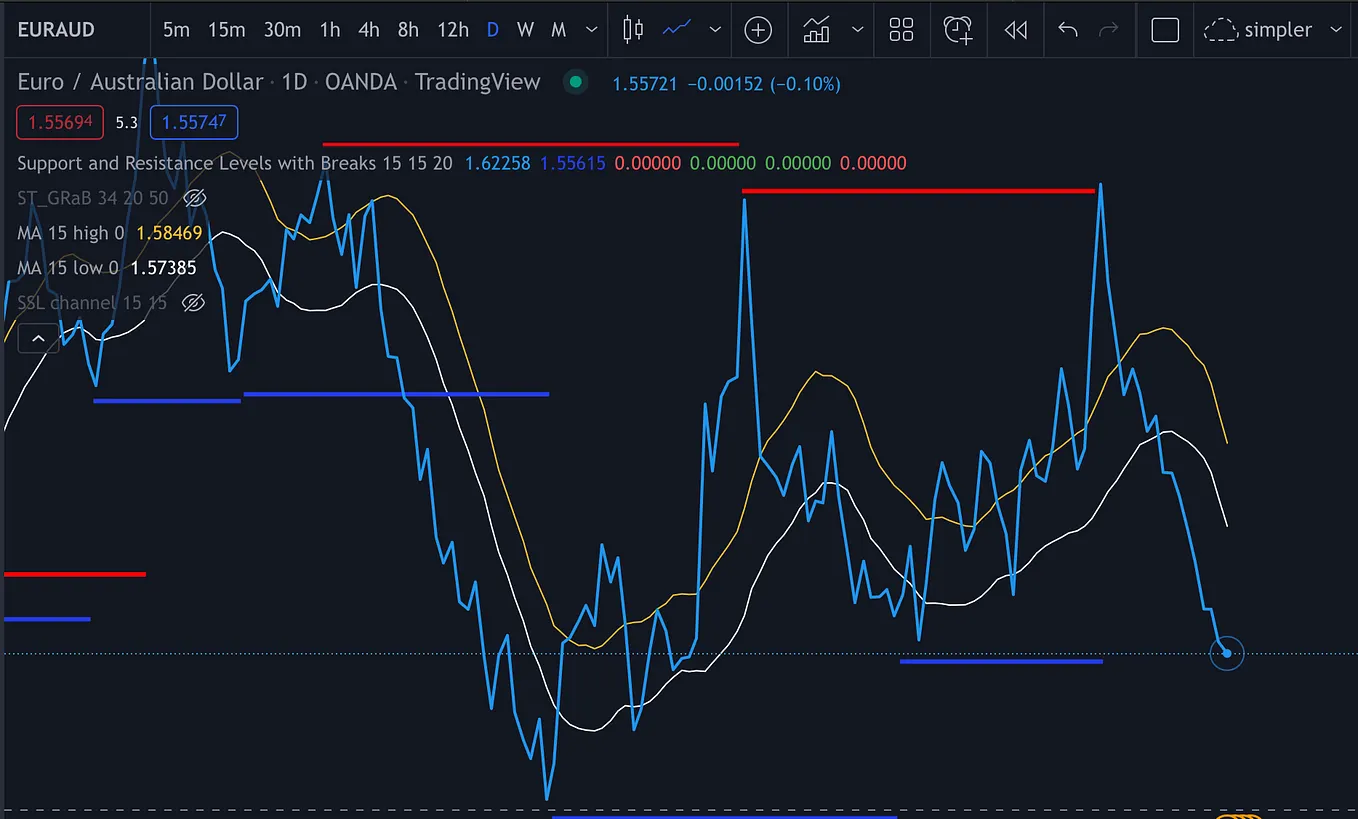This screenshot has width=1358, height=819.
Task: Collapse the indicator legend with the arrow
Action: pyautogui.click(x=38, y=339)
